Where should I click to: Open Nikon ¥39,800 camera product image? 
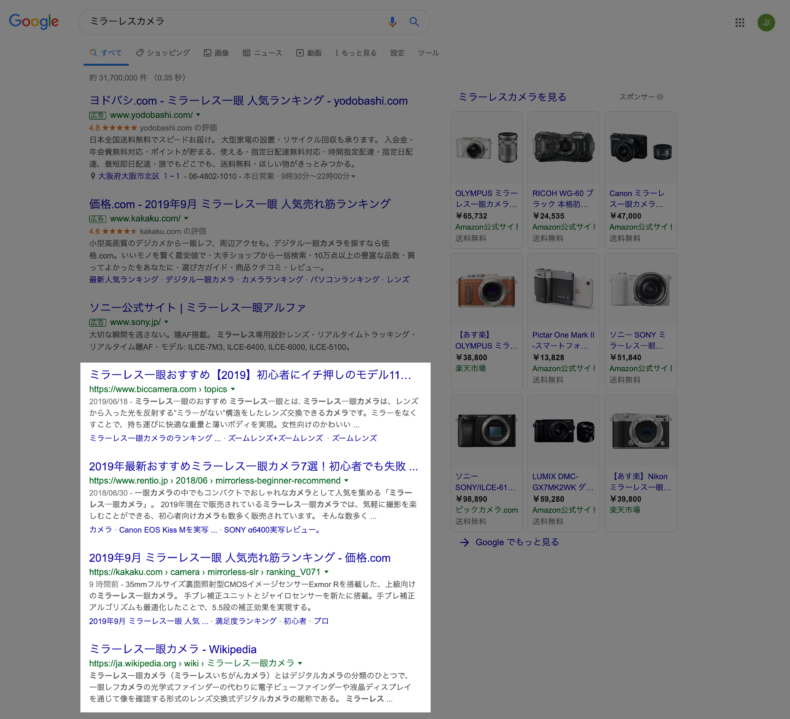coord(640,431)
